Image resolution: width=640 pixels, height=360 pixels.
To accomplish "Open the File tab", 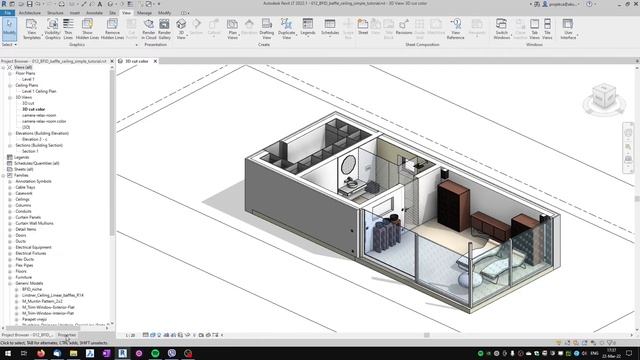I will [7, 13].
